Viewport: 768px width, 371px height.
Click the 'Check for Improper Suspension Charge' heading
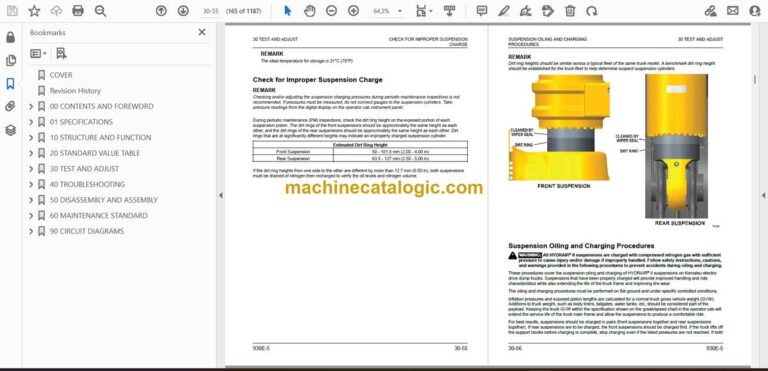tap(317, 80)
